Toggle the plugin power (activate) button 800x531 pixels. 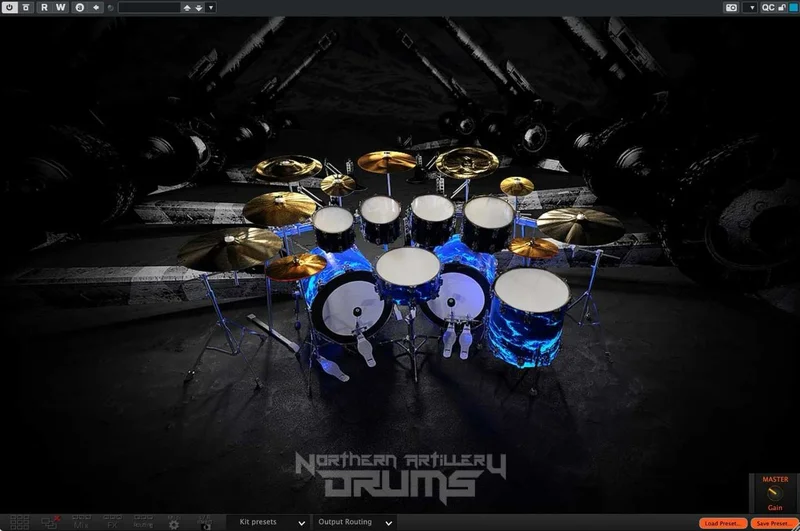coord(9,7)
